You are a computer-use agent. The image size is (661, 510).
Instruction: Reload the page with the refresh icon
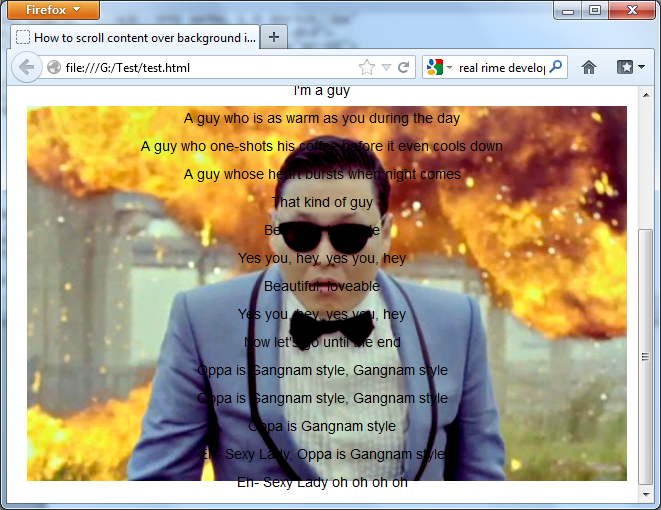tap(404, 67)
